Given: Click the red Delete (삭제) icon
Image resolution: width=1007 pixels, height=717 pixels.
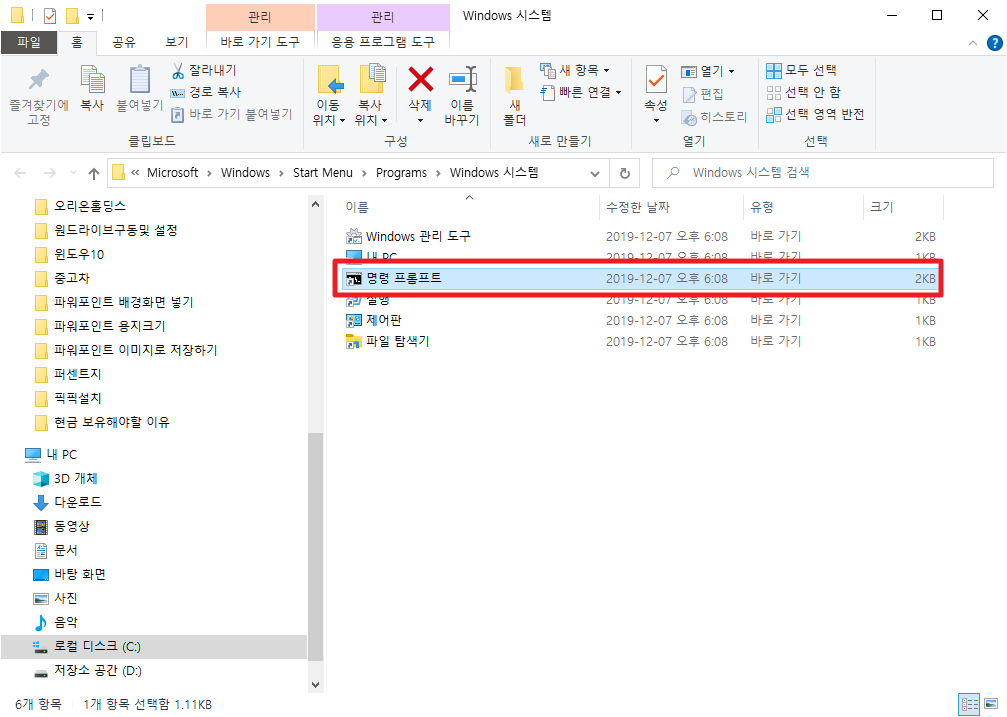Looking at the screenshot, I should (421, 80).
